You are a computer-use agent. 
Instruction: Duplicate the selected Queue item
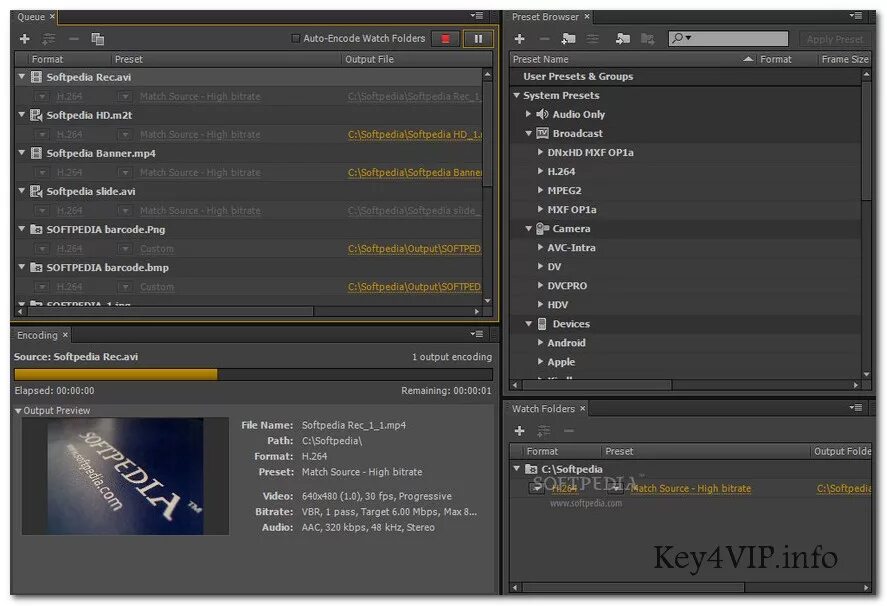point(97,38)
